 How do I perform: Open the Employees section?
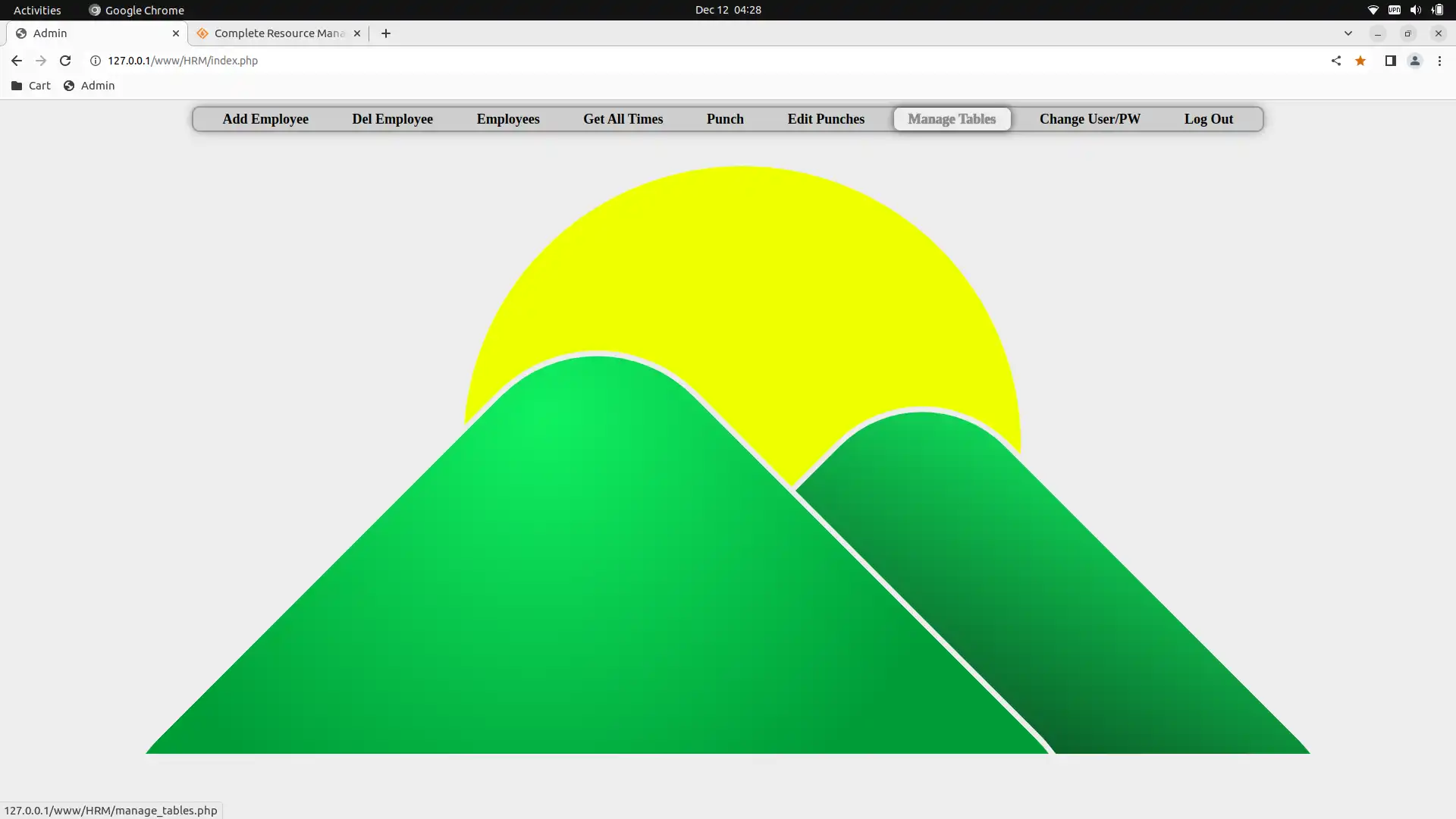(x=508, y=119)
